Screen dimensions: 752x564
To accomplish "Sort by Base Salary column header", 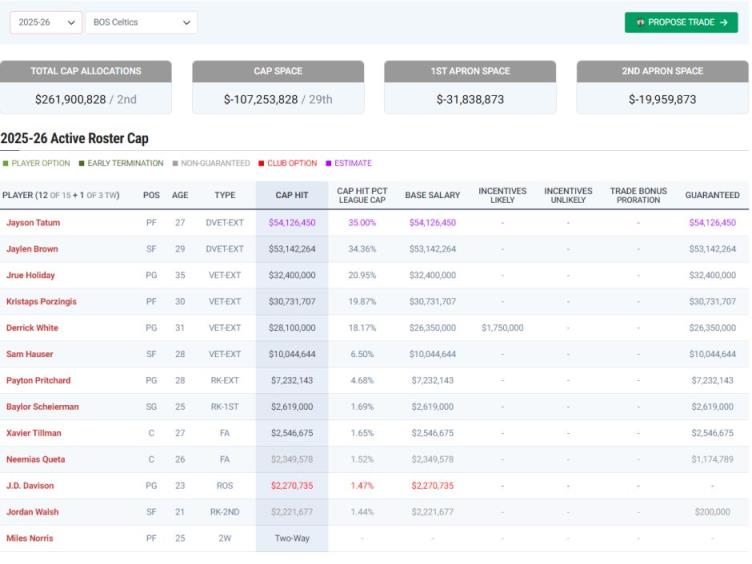I will 432,196.
